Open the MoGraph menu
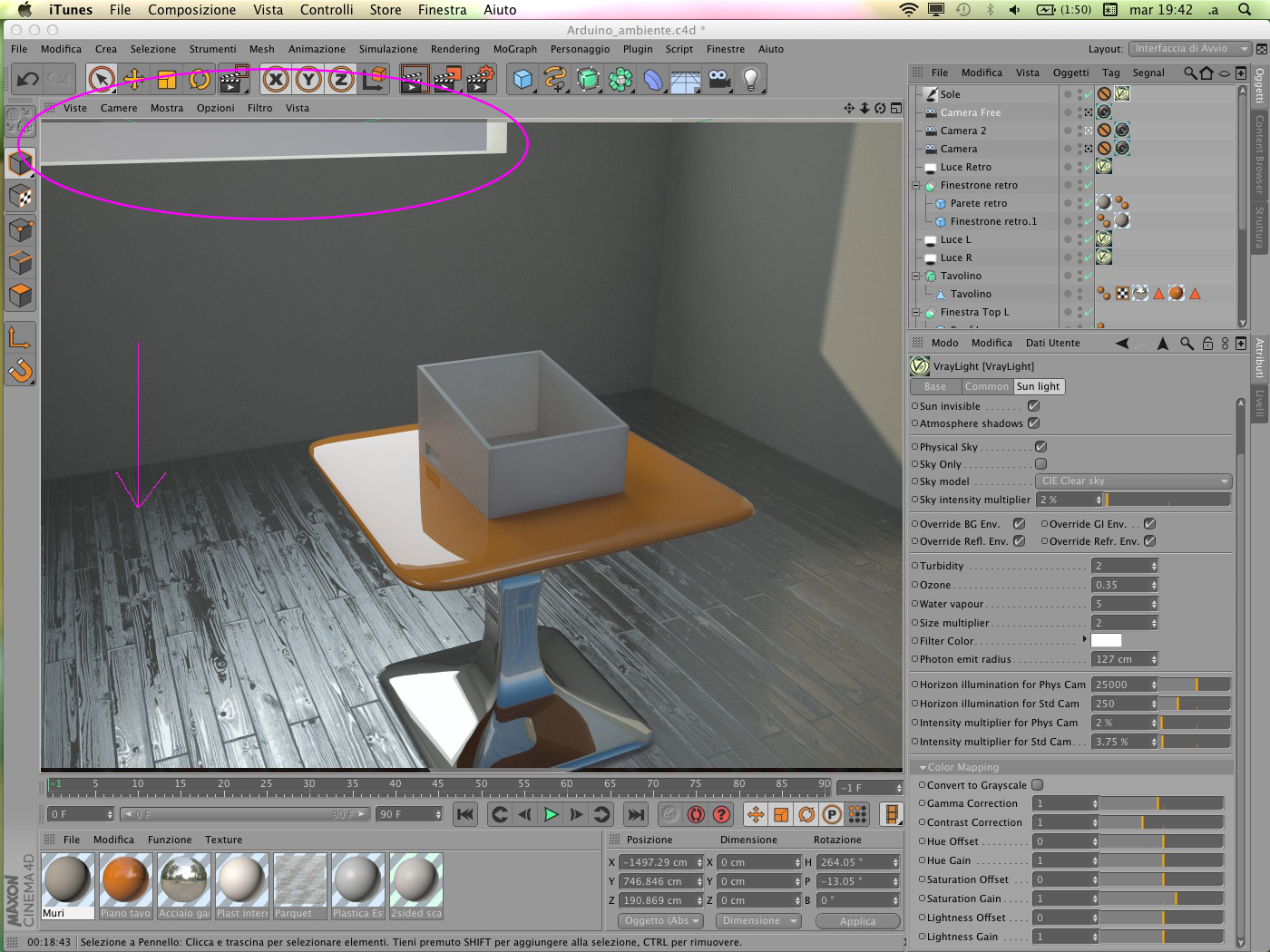Image resolution: width=1270 pixels, height=952 pixels. [x=514, y=49]
